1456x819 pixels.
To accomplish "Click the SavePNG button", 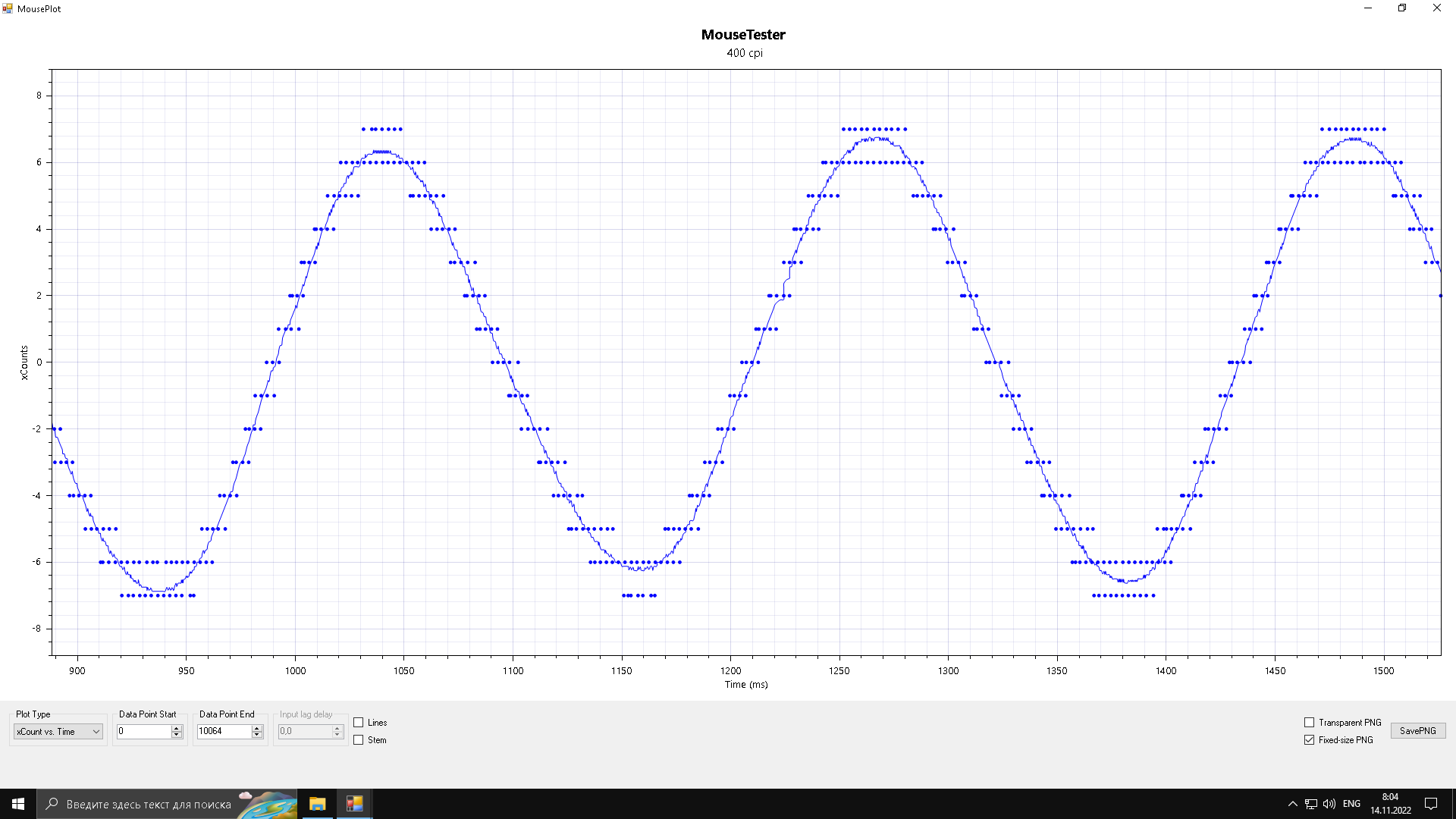I will click(x=1417, y=731).
